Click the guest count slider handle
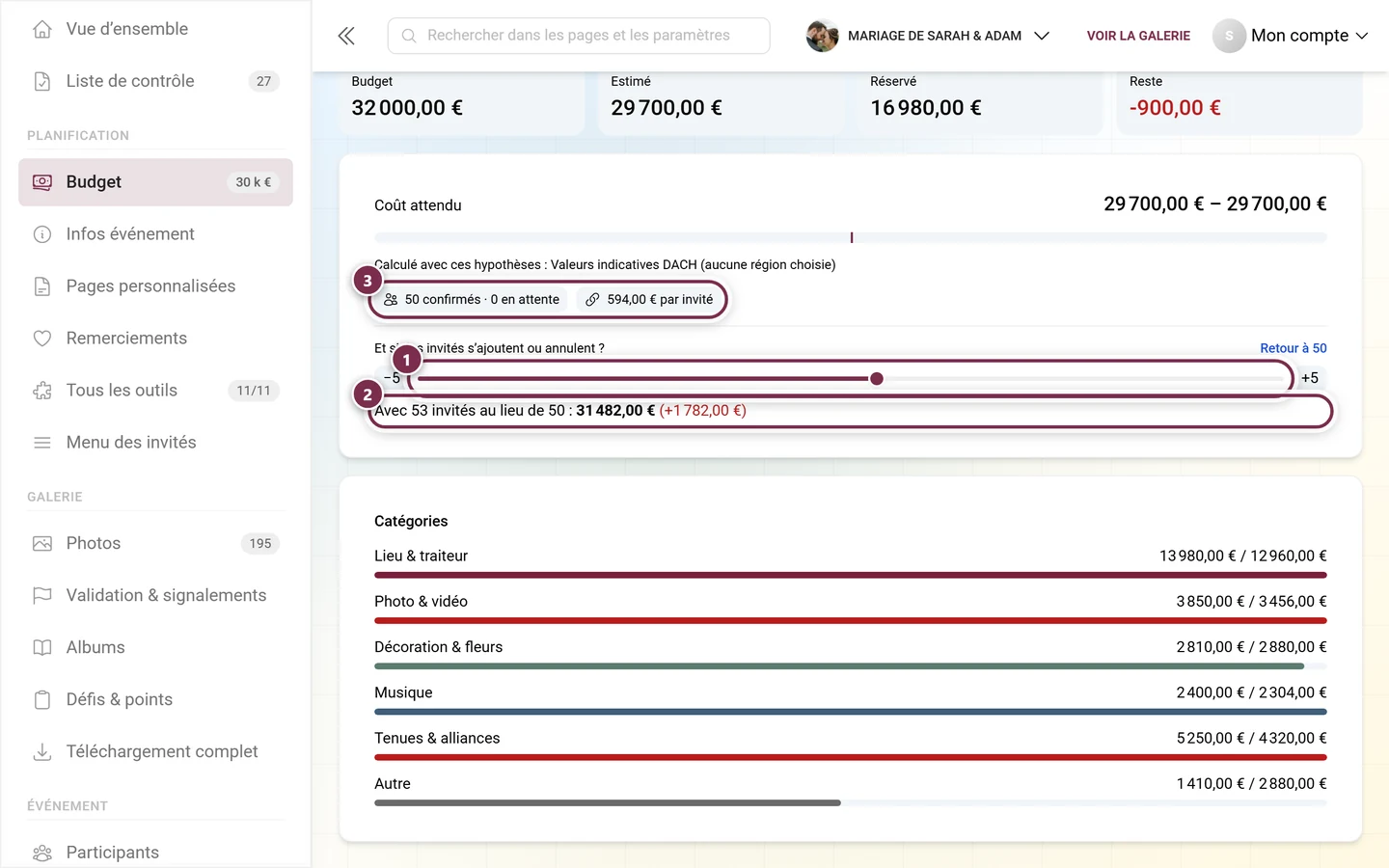This screenshot has height=868, width=1389. coord(877,379)
